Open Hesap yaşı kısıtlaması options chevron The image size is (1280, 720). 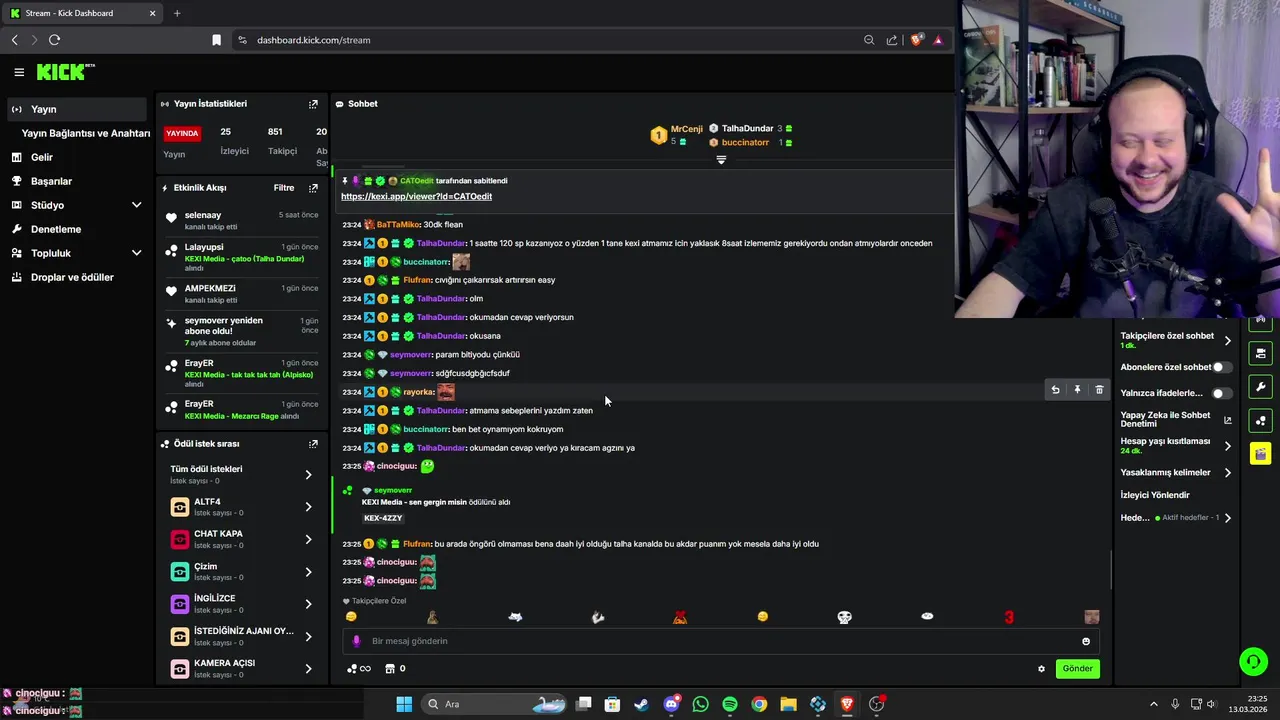(x=1228, y=446)
